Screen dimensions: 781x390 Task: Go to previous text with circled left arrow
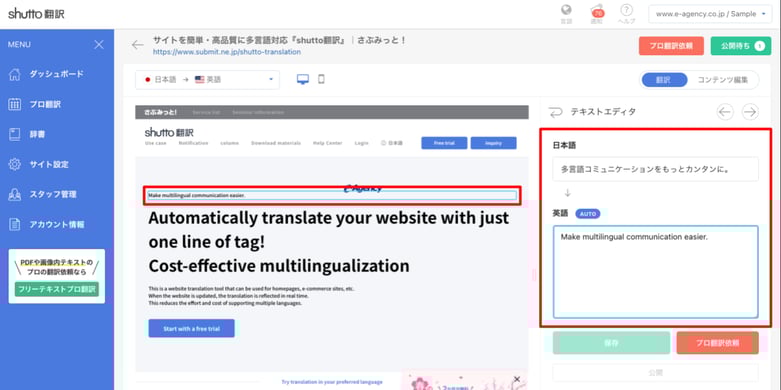pos(725,112)
